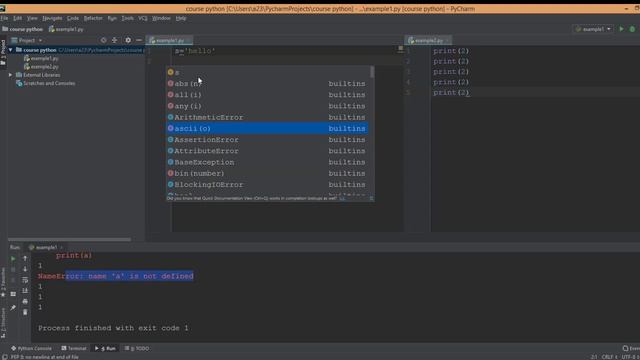Choose any(i) from the completion list
640x360 pixels.
coord(267,106)
